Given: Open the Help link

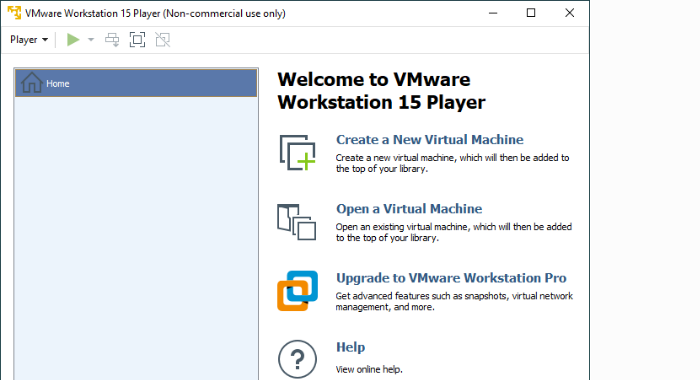Looking at the screenshot, I should tap(350, 347).
